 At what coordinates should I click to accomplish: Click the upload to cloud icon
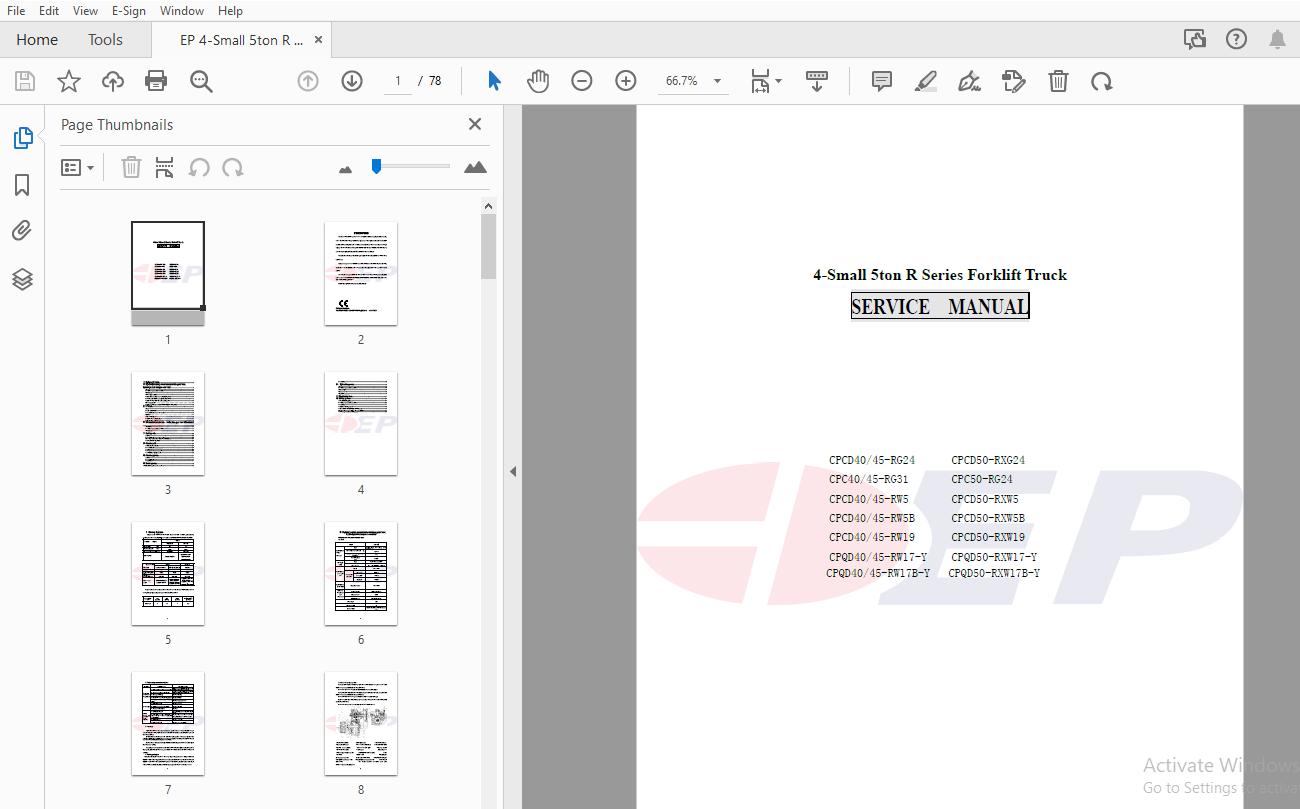(113, 81)
